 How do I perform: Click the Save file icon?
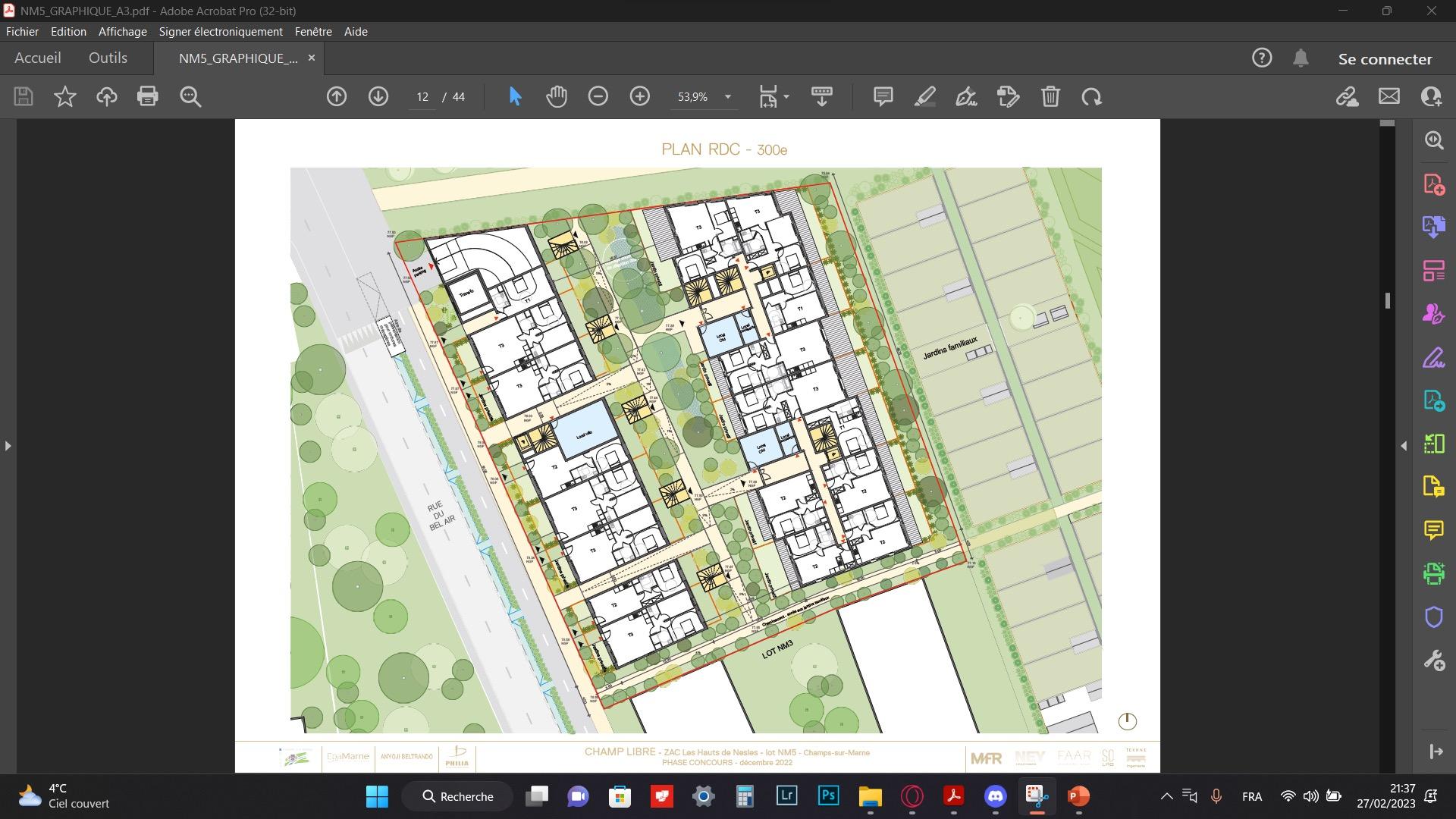coord(24,96)
